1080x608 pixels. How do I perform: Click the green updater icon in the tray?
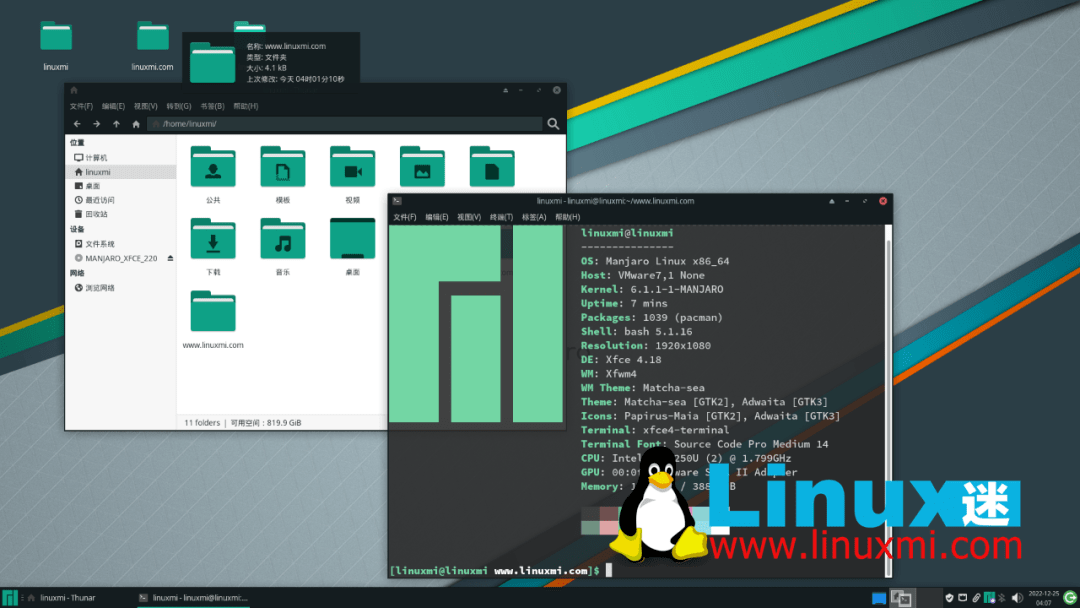[x=1070, y=598]
